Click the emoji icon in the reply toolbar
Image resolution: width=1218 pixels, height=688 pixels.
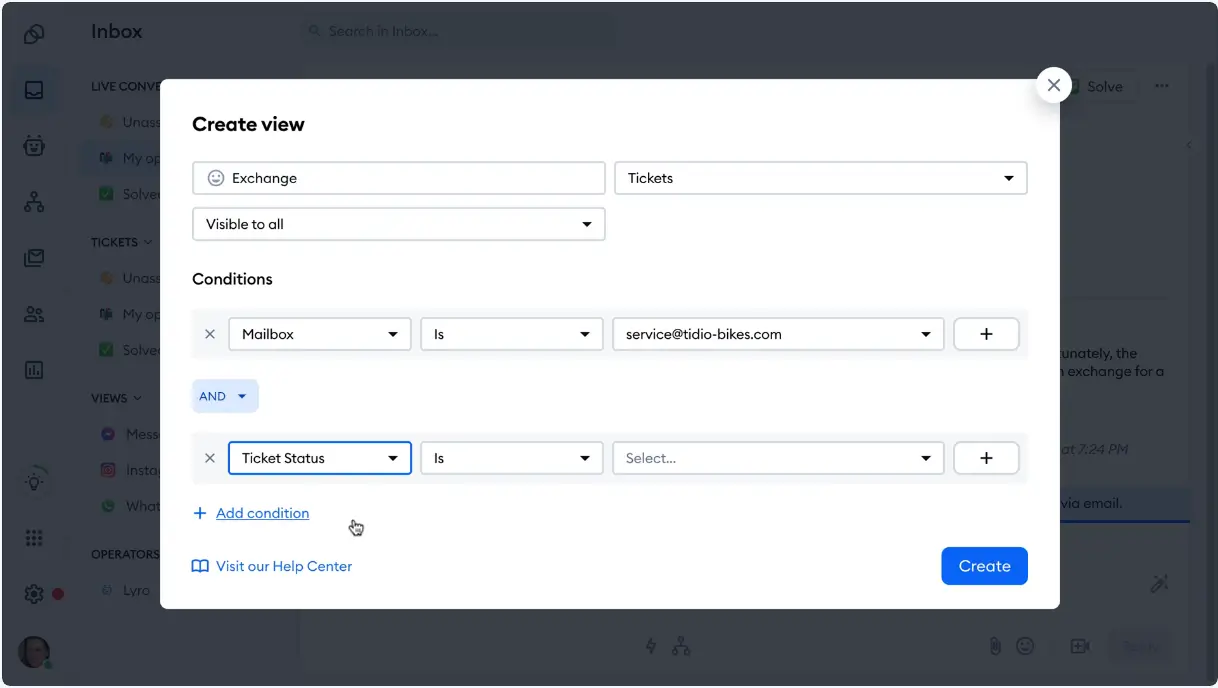coord(1025,646)
